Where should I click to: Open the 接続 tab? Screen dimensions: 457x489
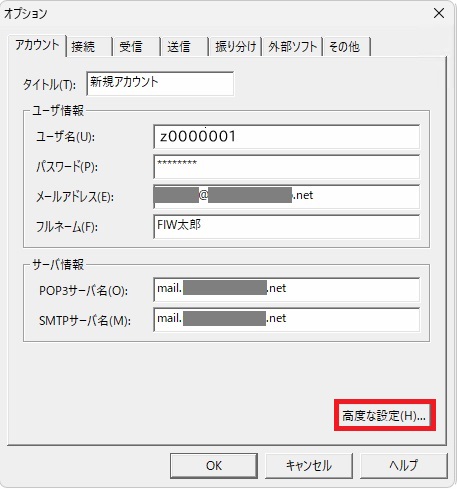[x=89, y=47]
